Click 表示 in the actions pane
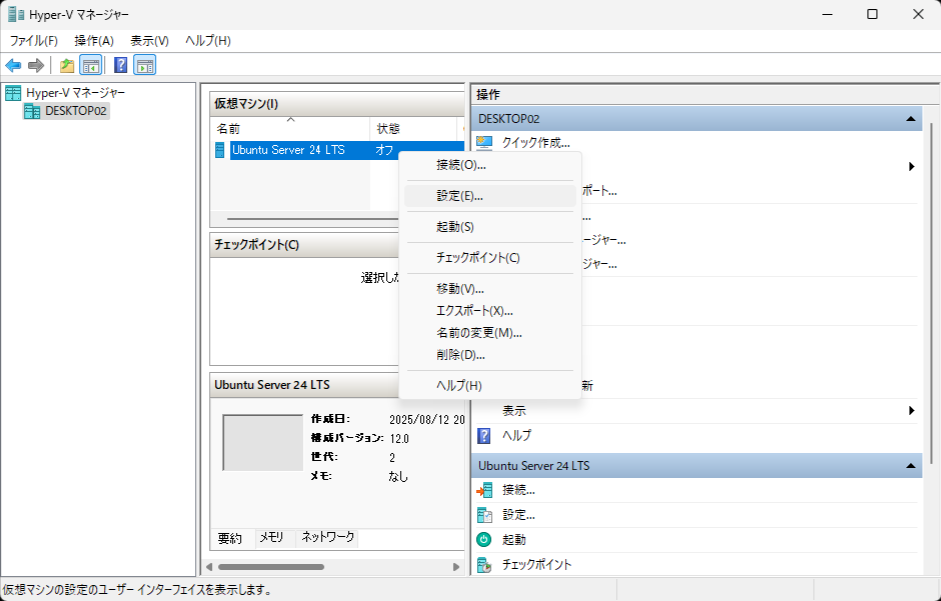The height and width of the screenshot is (601, 941). coord(514,411)
